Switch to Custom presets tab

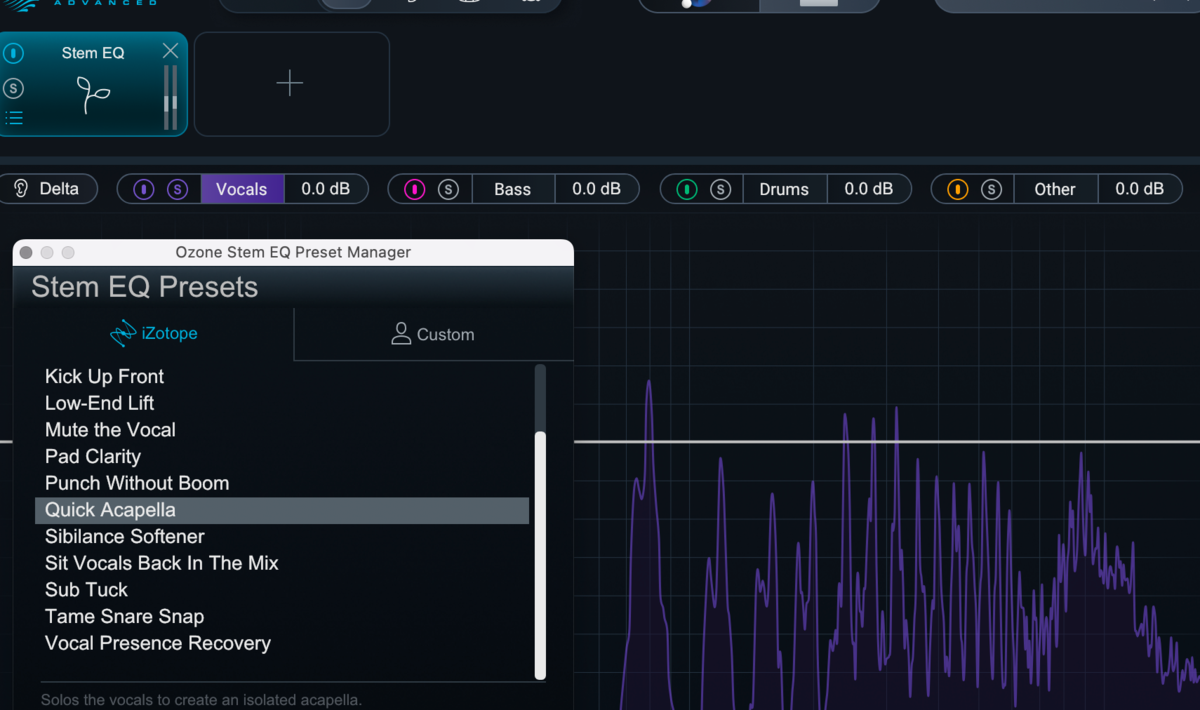[433, 334]
